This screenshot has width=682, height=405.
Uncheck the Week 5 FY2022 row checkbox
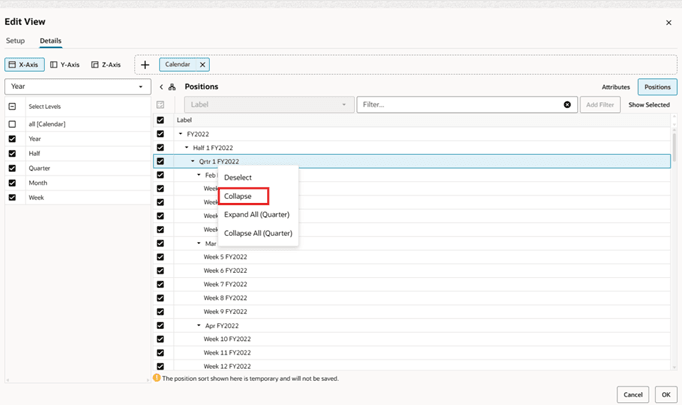[160, 257]
